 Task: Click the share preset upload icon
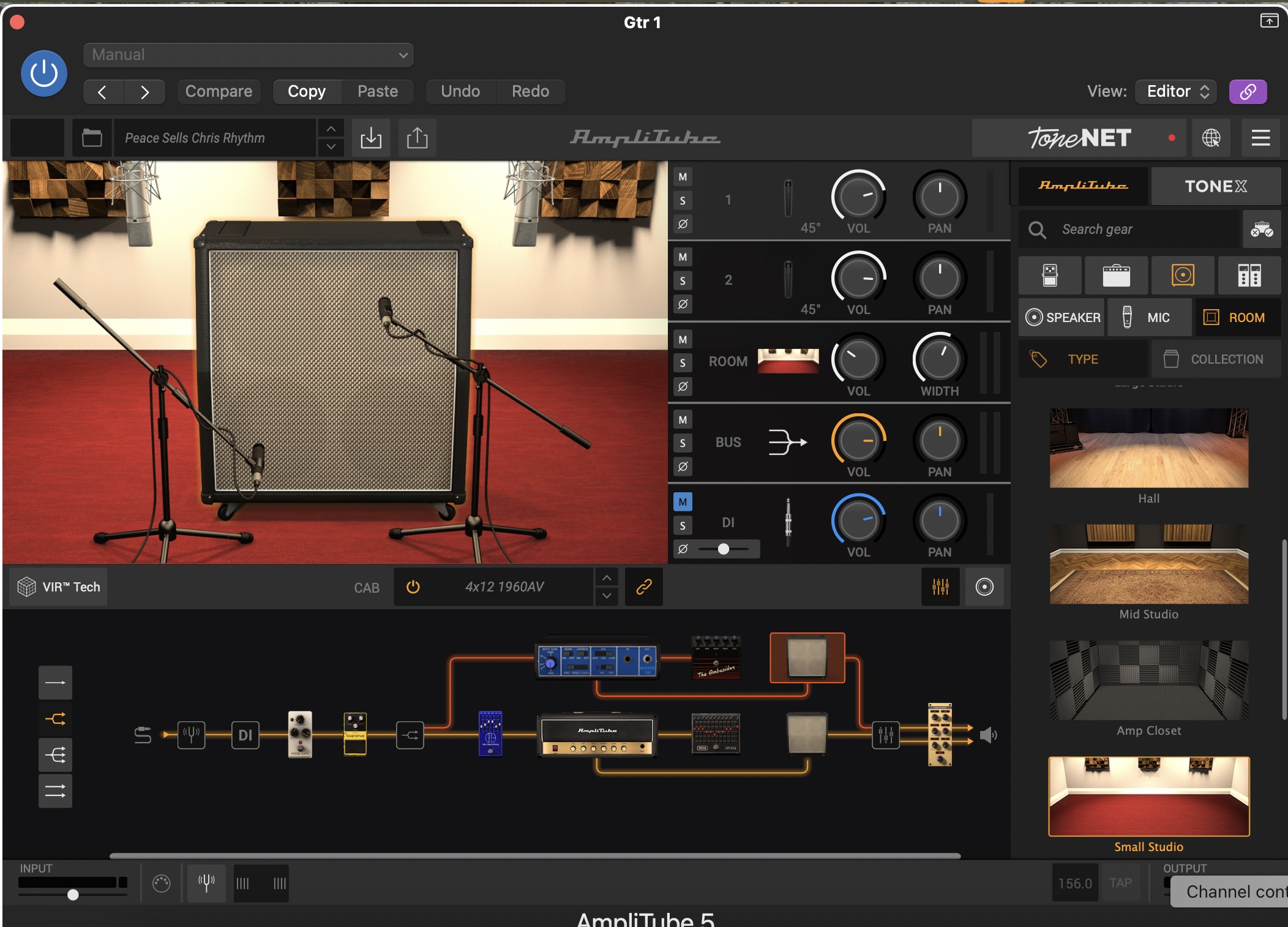[417, 138]
